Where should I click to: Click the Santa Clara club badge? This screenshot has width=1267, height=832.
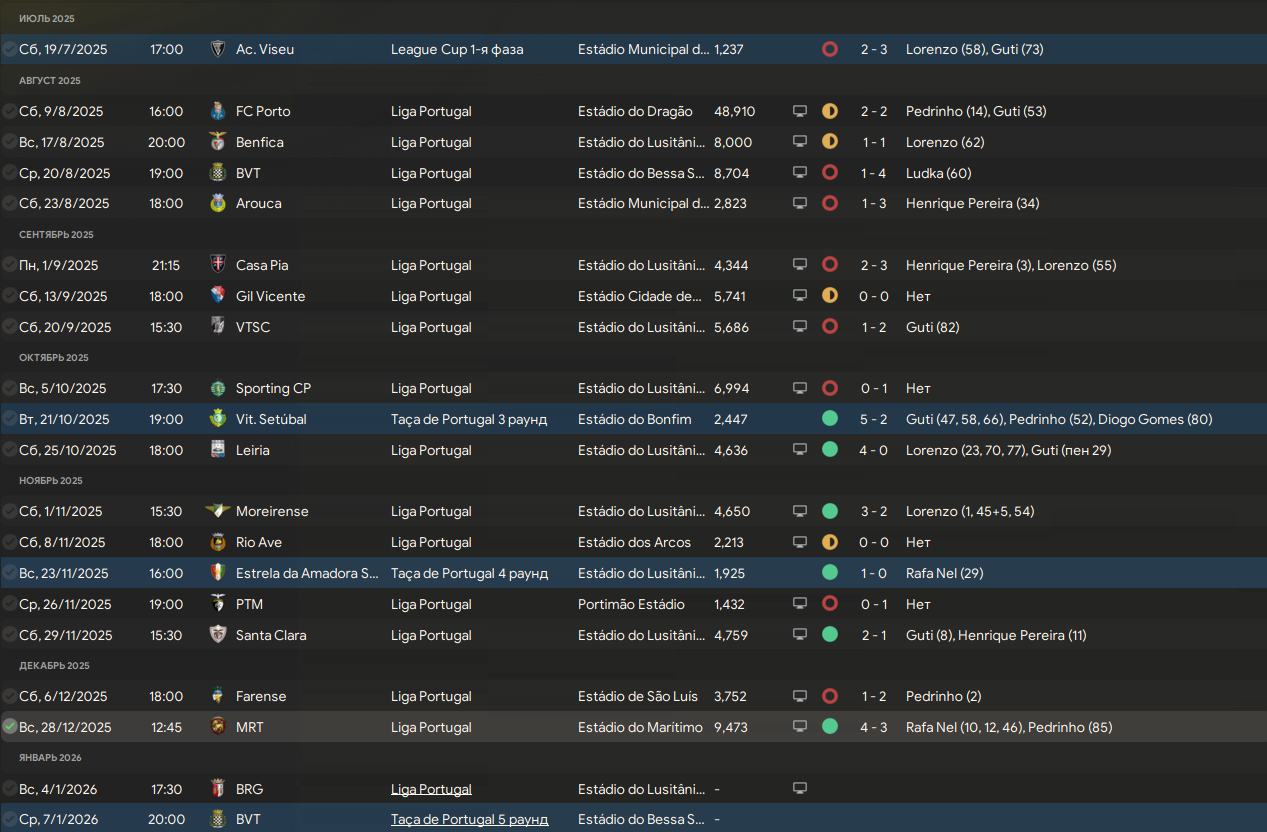217,635
